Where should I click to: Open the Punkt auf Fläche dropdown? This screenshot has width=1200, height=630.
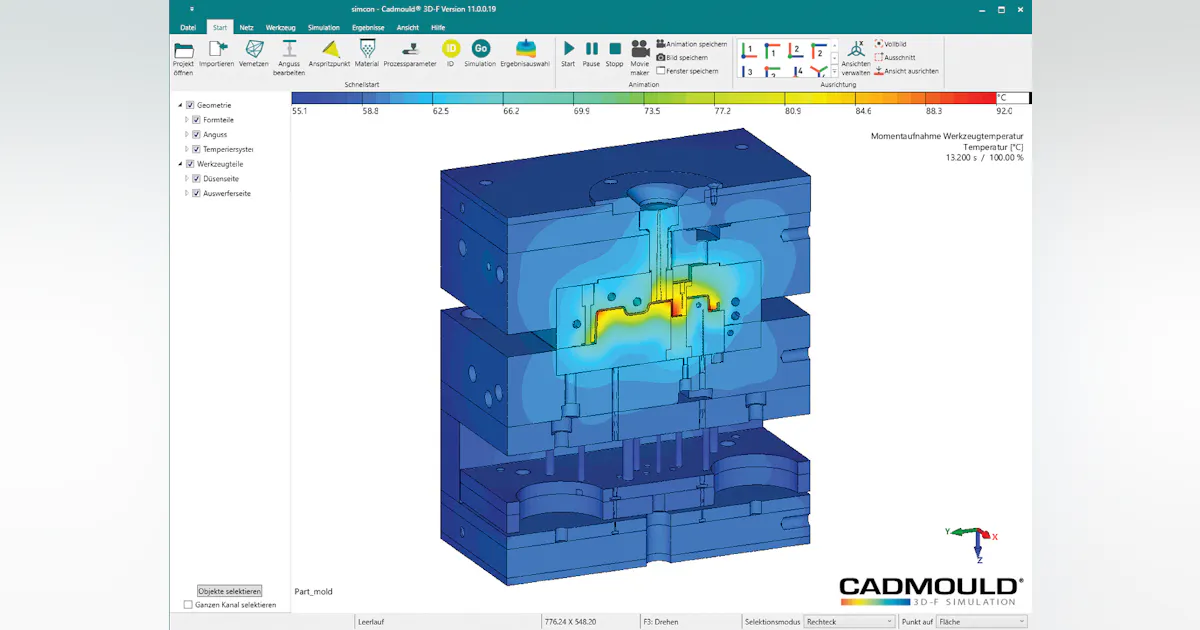click(x=980, y=622)
